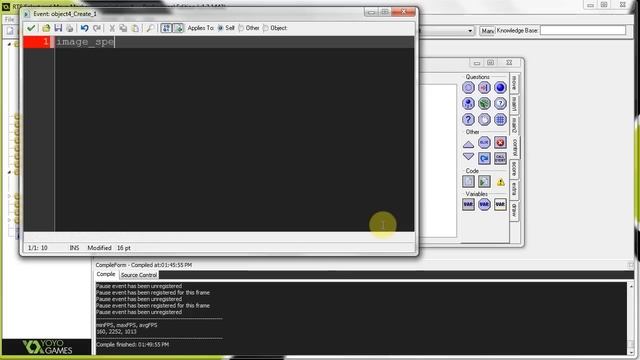Viewport: 640px width, 360px height.
Task: Open the Source Control tab
Action: [x=139, y=275]
